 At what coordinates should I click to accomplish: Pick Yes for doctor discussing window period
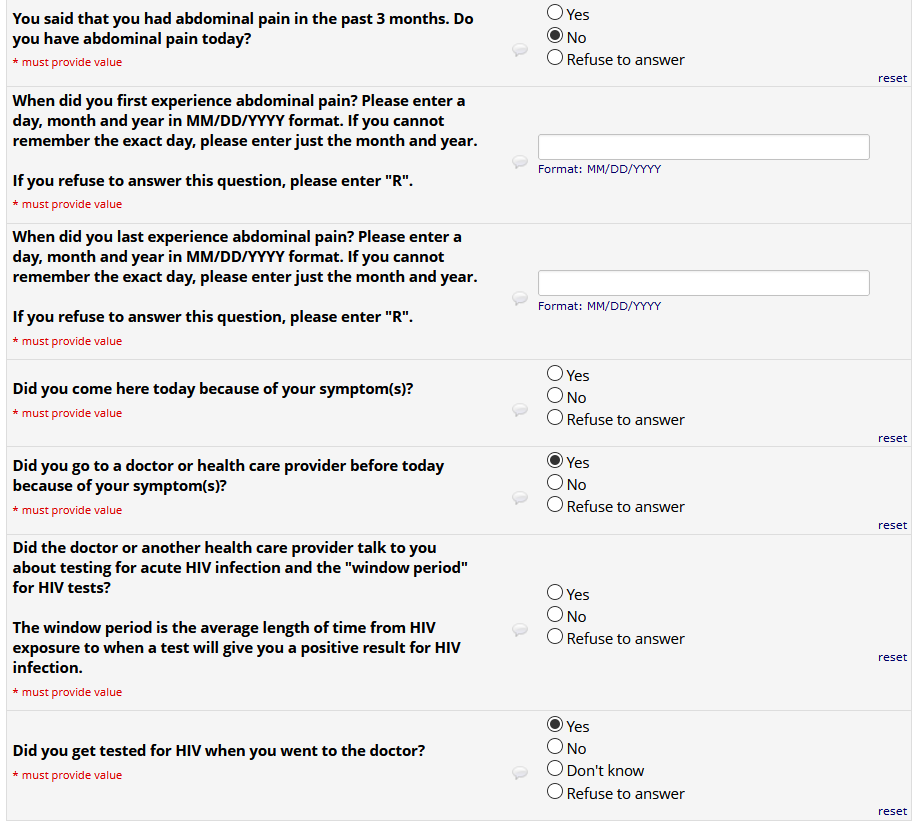click(555, 593)
